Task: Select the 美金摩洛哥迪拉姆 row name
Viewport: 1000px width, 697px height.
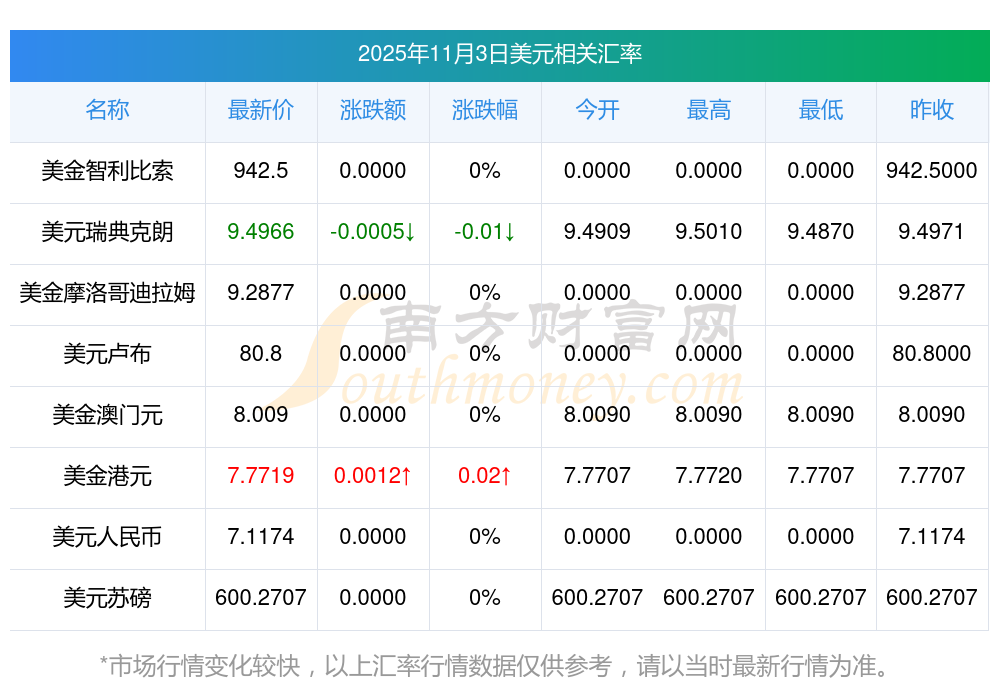Action: [x=107, y=293]
